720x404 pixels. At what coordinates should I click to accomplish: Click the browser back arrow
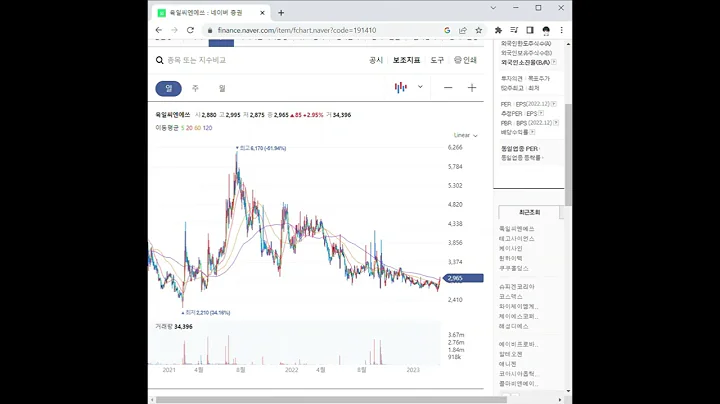[159, 30]
